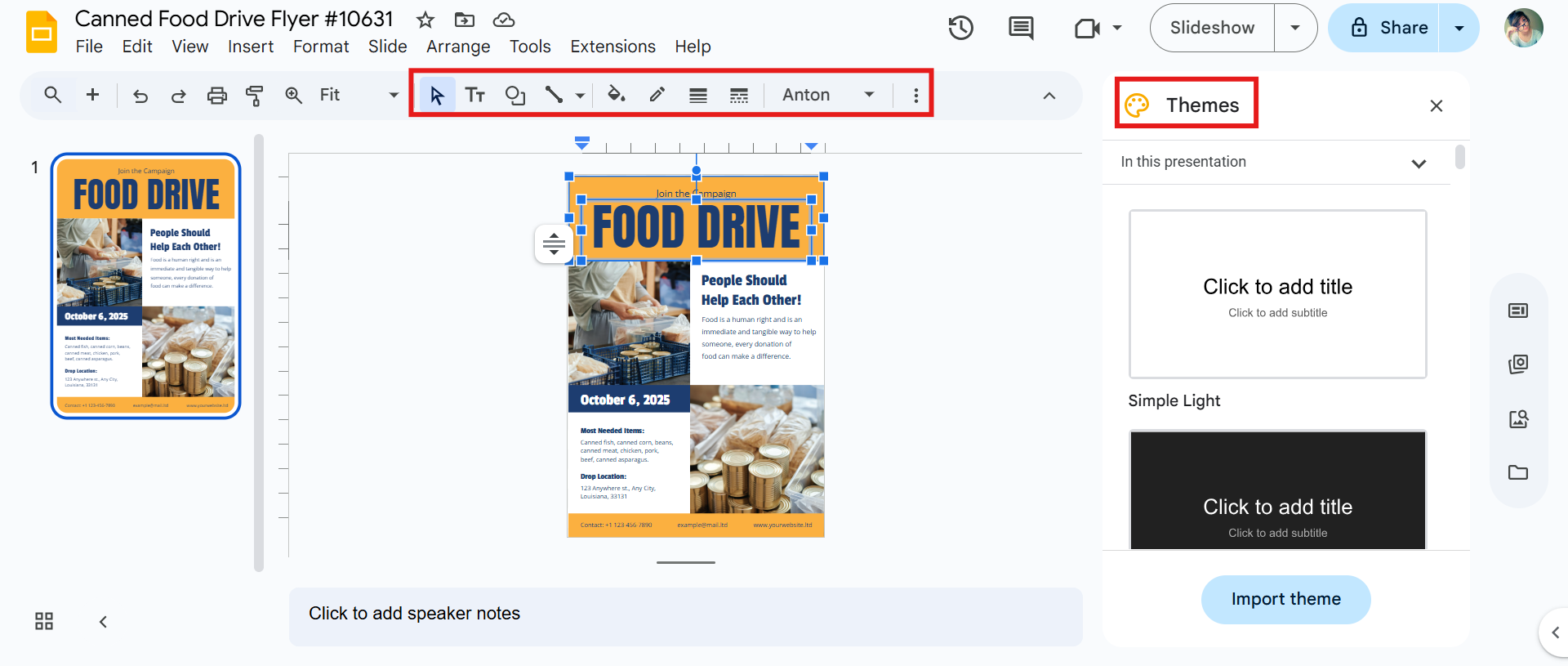Open the Format menu

[321, 47]
